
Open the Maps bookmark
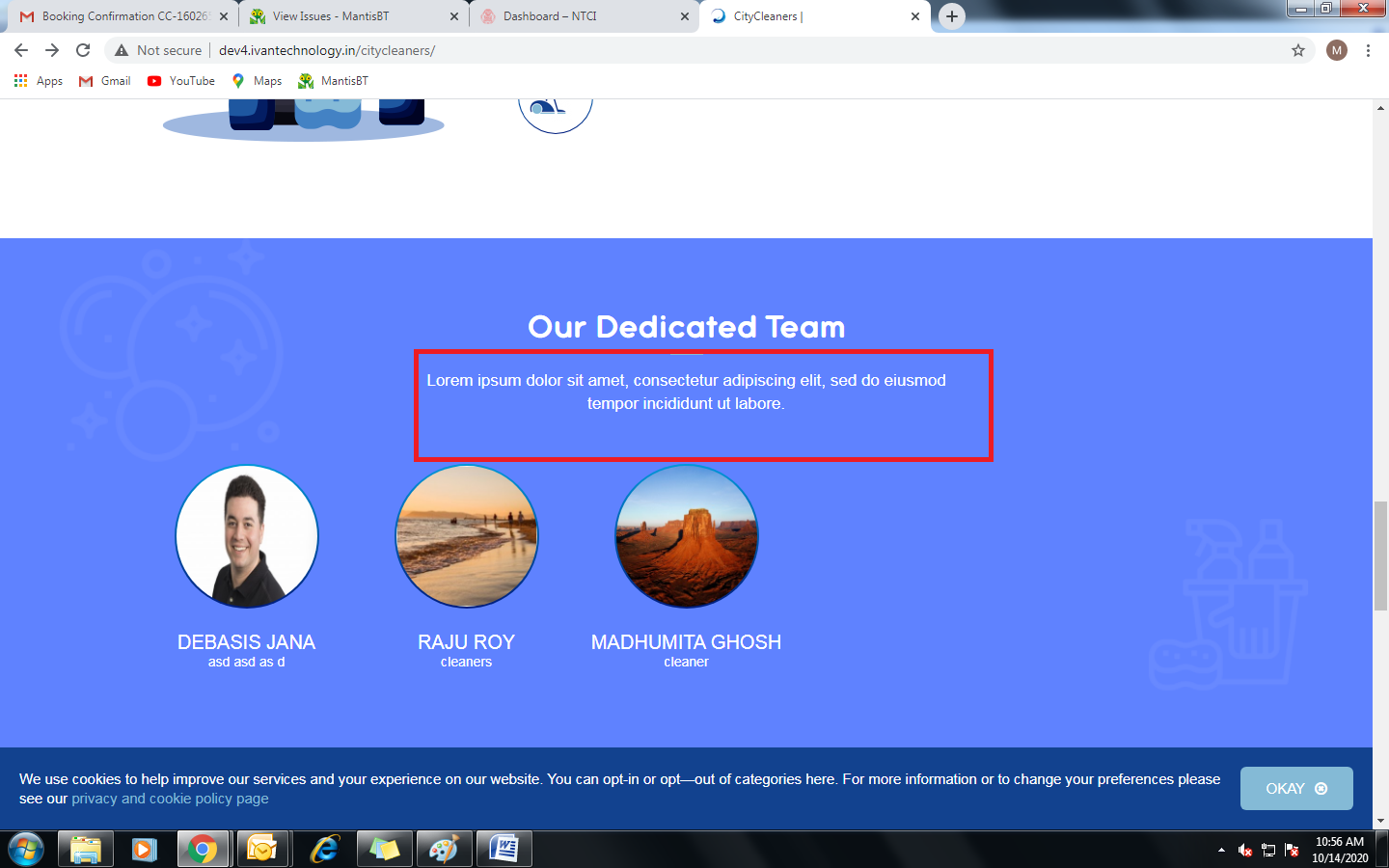point(257,81)
